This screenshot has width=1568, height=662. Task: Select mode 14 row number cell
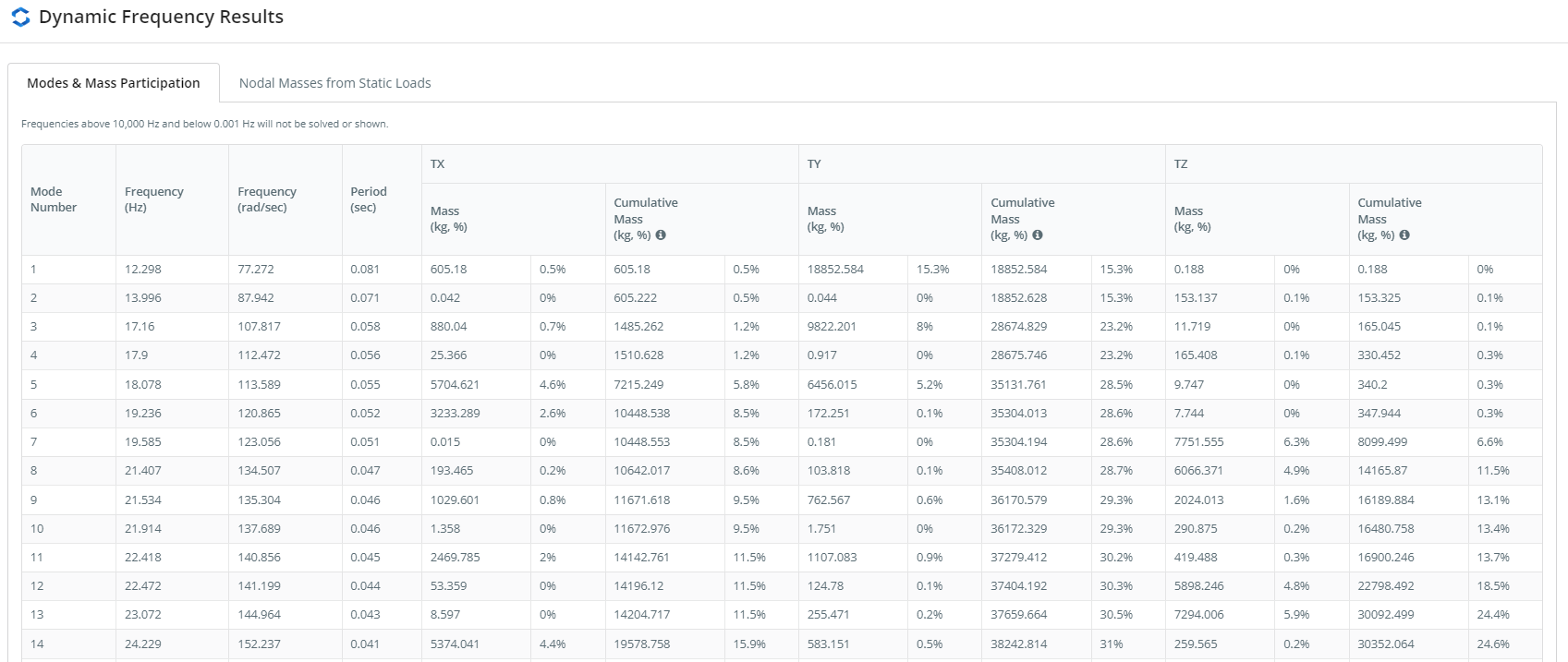pos(37,644)
